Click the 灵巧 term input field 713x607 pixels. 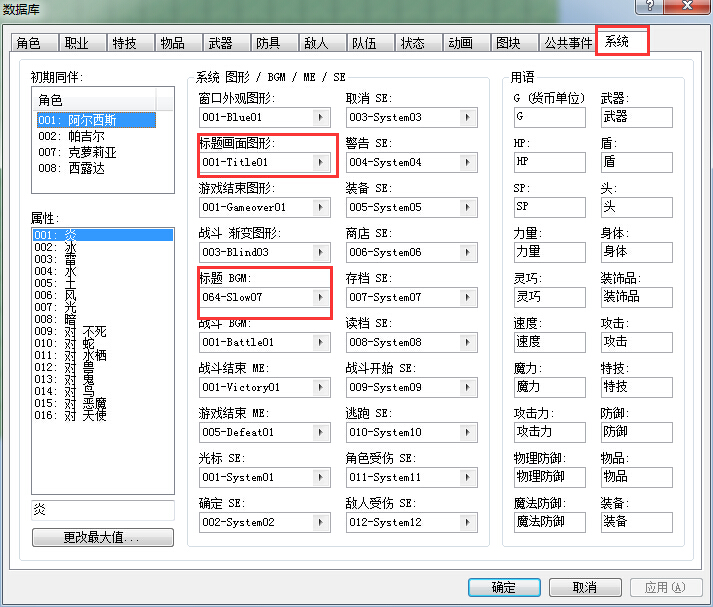point(549,297)
